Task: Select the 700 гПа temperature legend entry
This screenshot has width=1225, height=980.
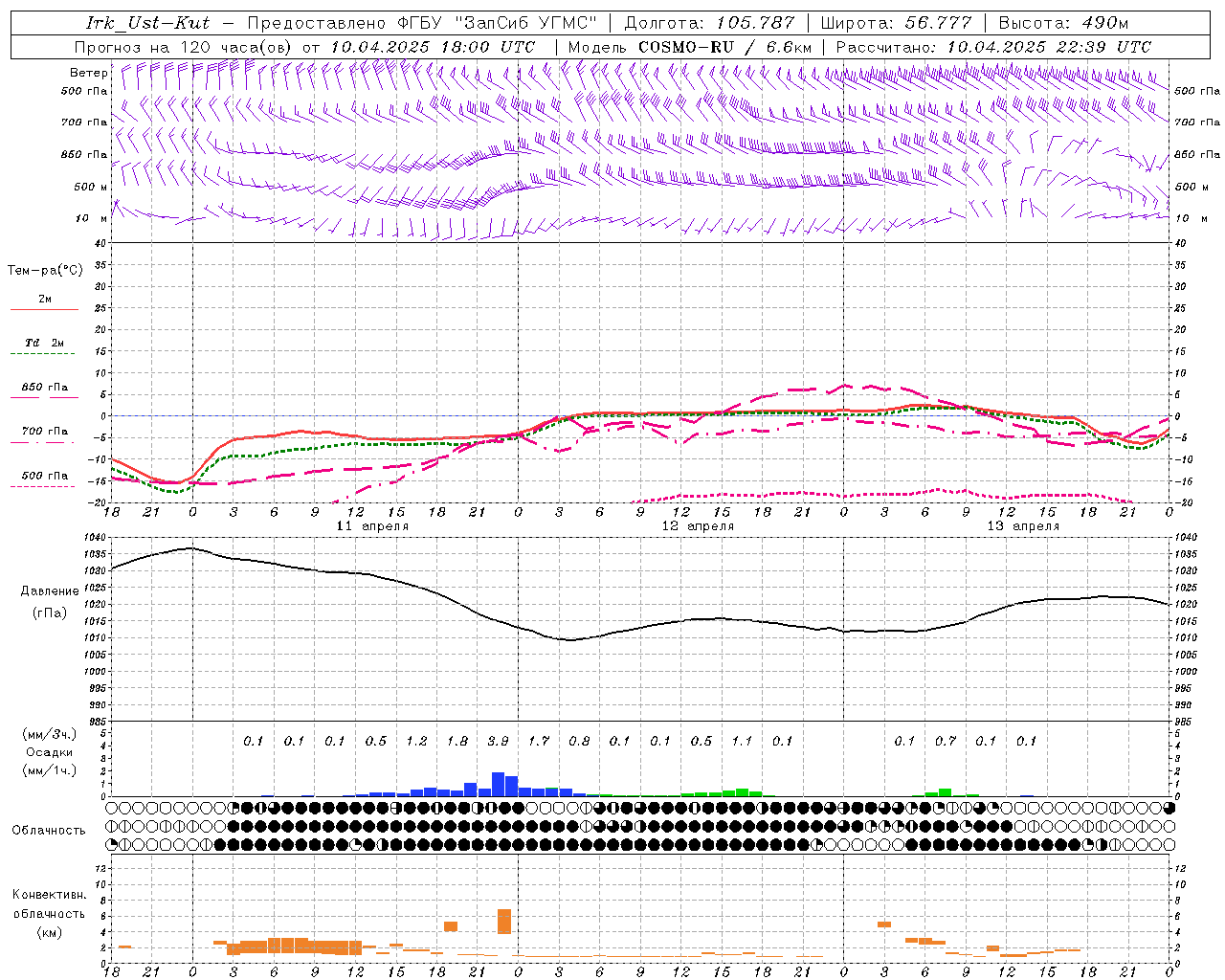Action: click(45, 431)
